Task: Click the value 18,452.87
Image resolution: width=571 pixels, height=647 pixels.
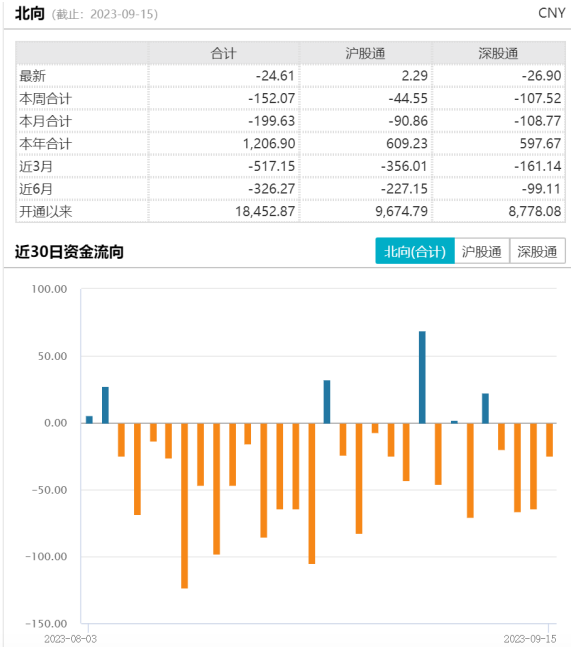Action: pos(265,212)
